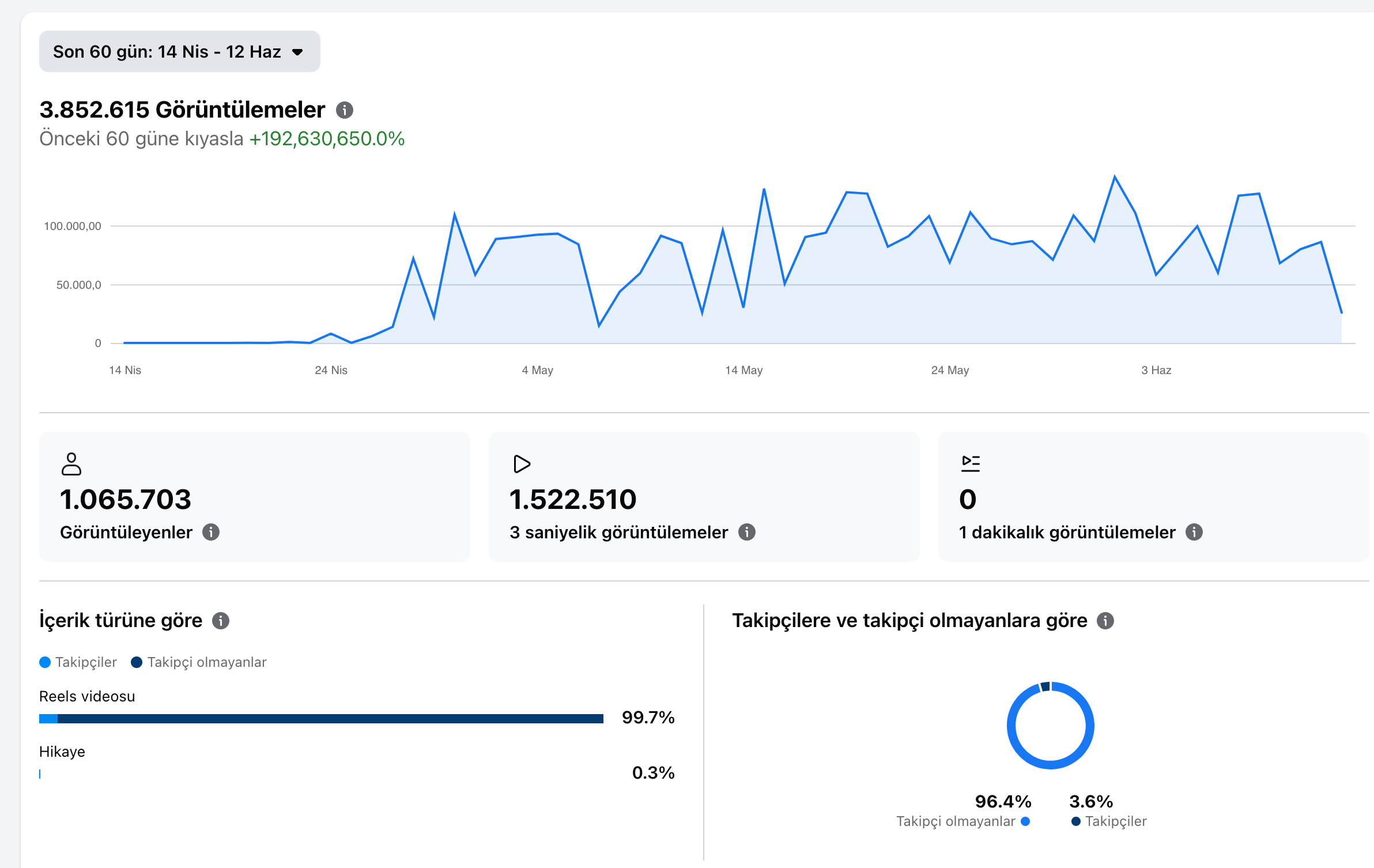1374x868 pixels.
Task: Click the 14 May marker on chart axis
Action: [x=743, y=370]
